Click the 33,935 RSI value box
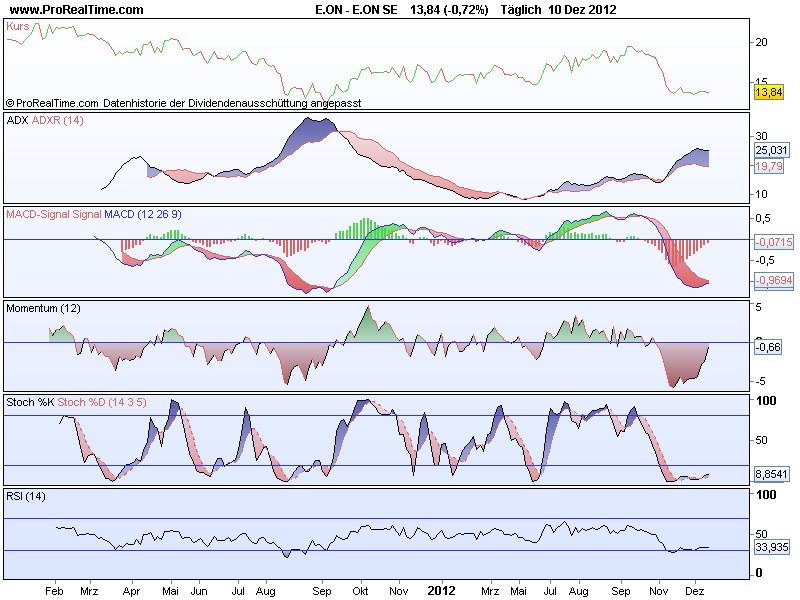800x600 pixels. coord(771,547)
